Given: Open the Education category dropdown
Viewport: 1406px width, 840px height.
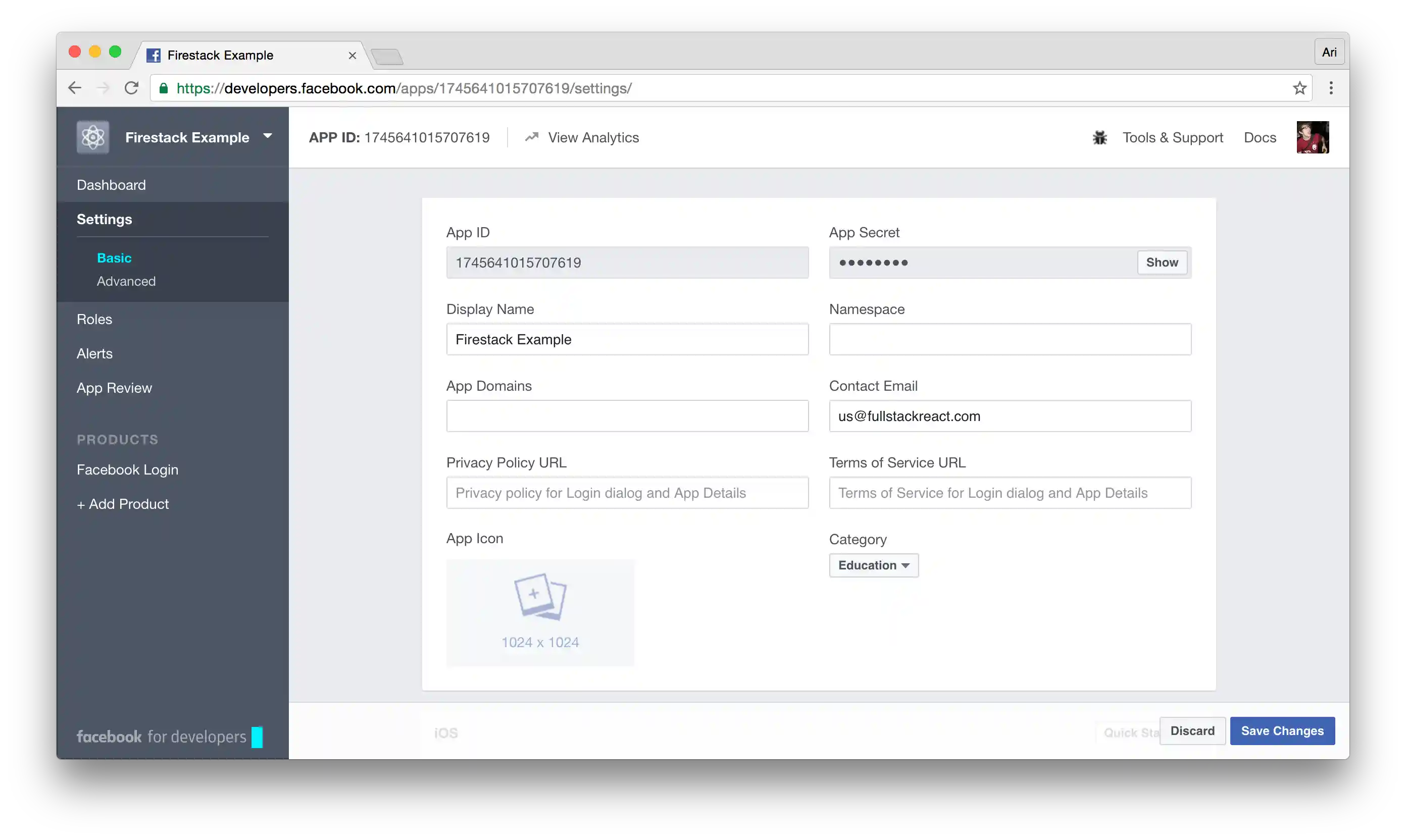Looking at the screenshot, I should tap(873, 565).
